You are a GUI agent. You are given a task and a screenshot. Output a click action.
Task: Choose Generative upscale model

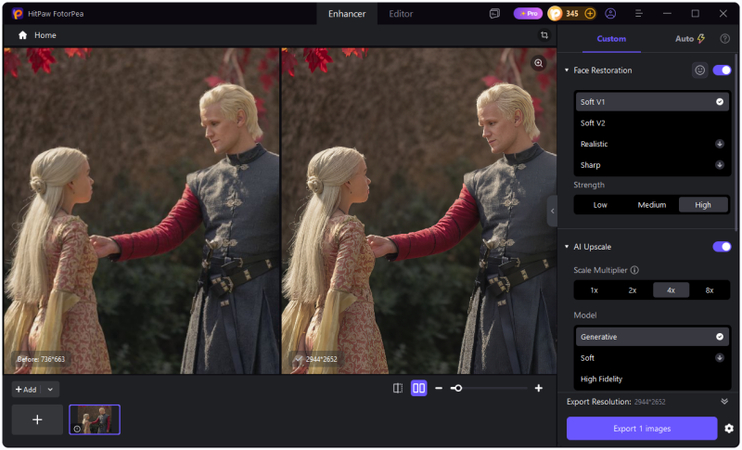pos(652,337)
